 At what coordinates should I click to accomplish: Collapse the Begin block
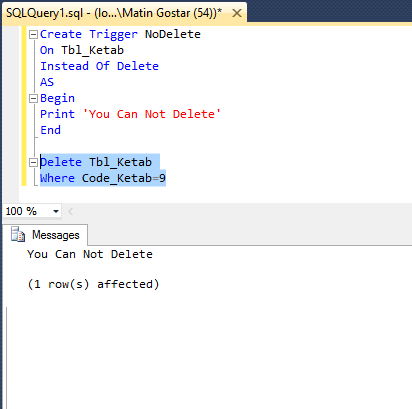click(33, 98)
